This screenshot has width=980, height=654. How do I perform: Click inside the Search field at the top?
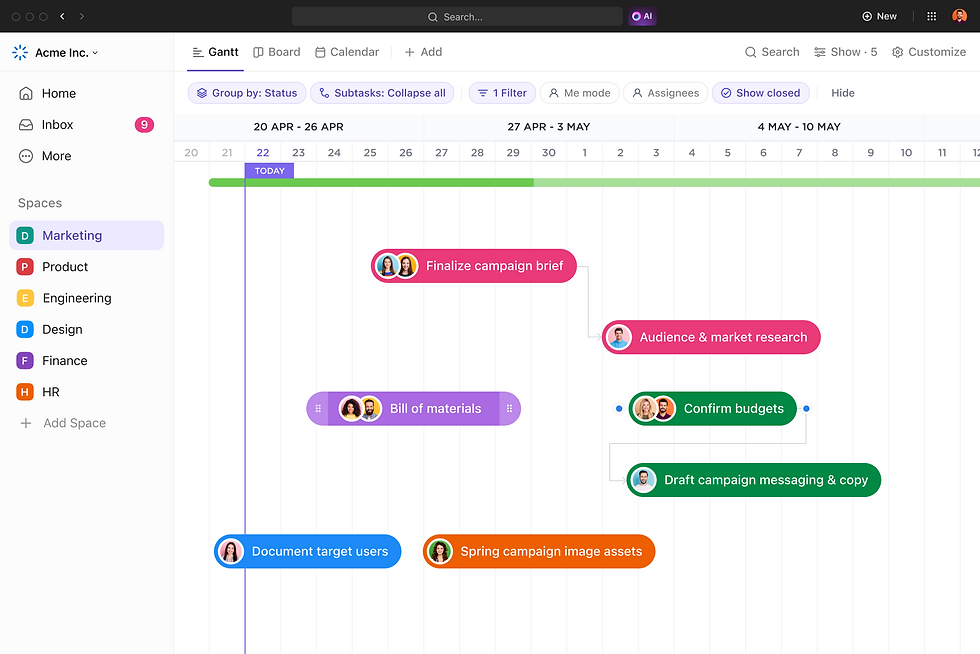(457, 16)
